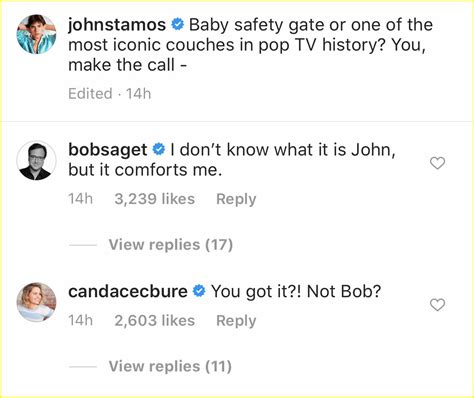Expand View replies (11)
Viewport: 474px width, 398px height.
170,366
